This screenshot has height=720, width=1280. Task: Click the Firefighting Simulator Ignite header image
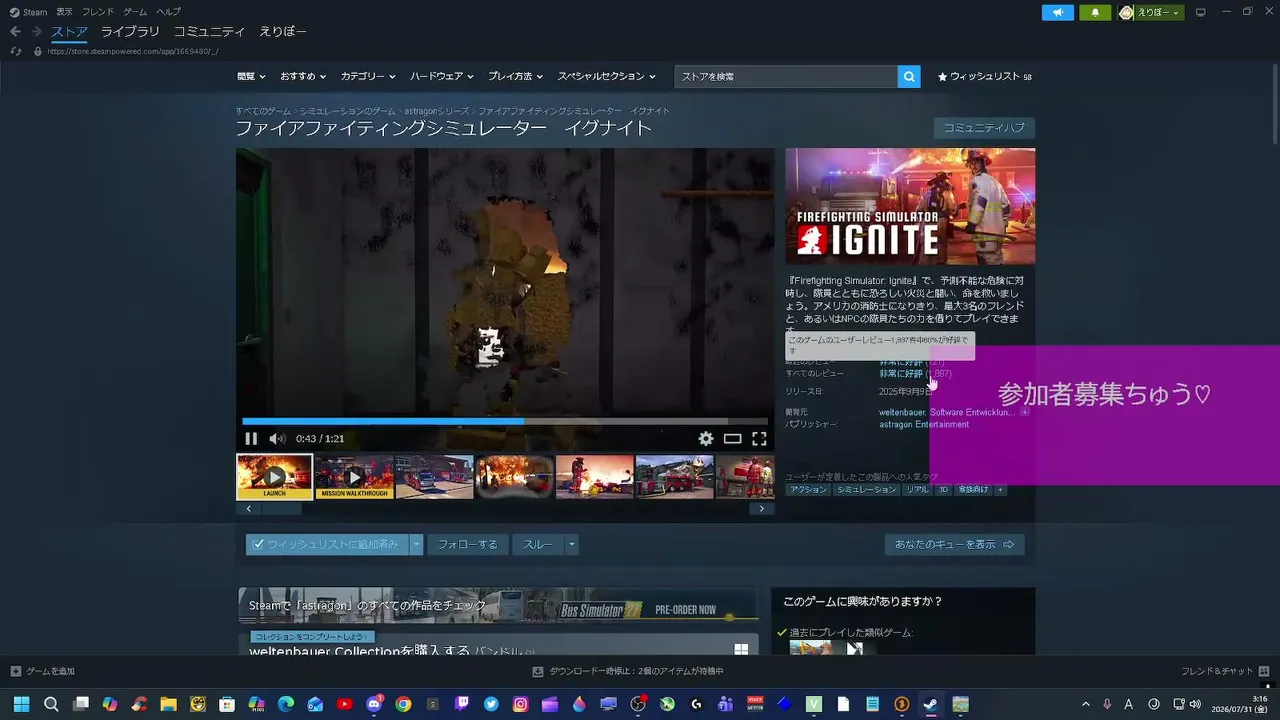point(910,207)
